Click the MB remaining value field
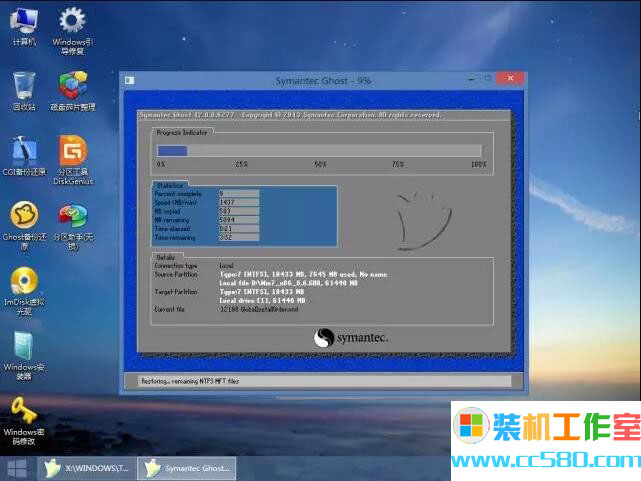Viewport: 641px width, 481px height. (239, 220)
